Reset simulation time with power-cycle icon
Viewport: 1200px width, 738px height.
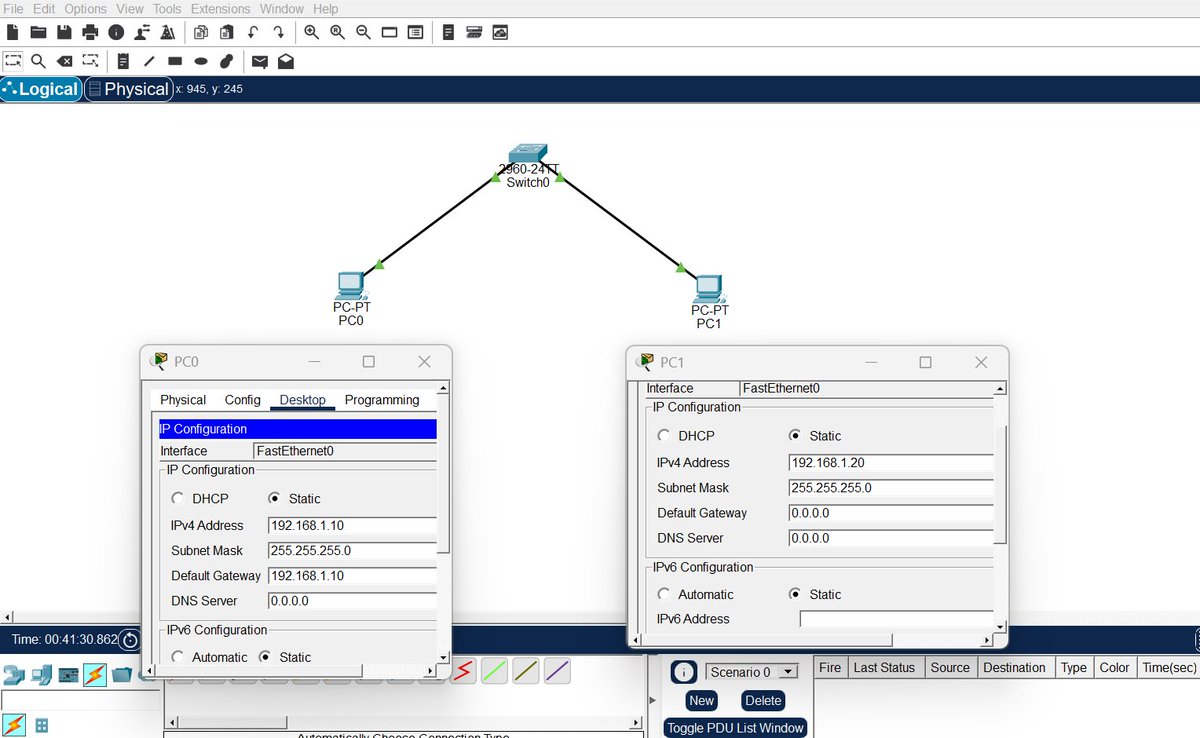point(130,640)
